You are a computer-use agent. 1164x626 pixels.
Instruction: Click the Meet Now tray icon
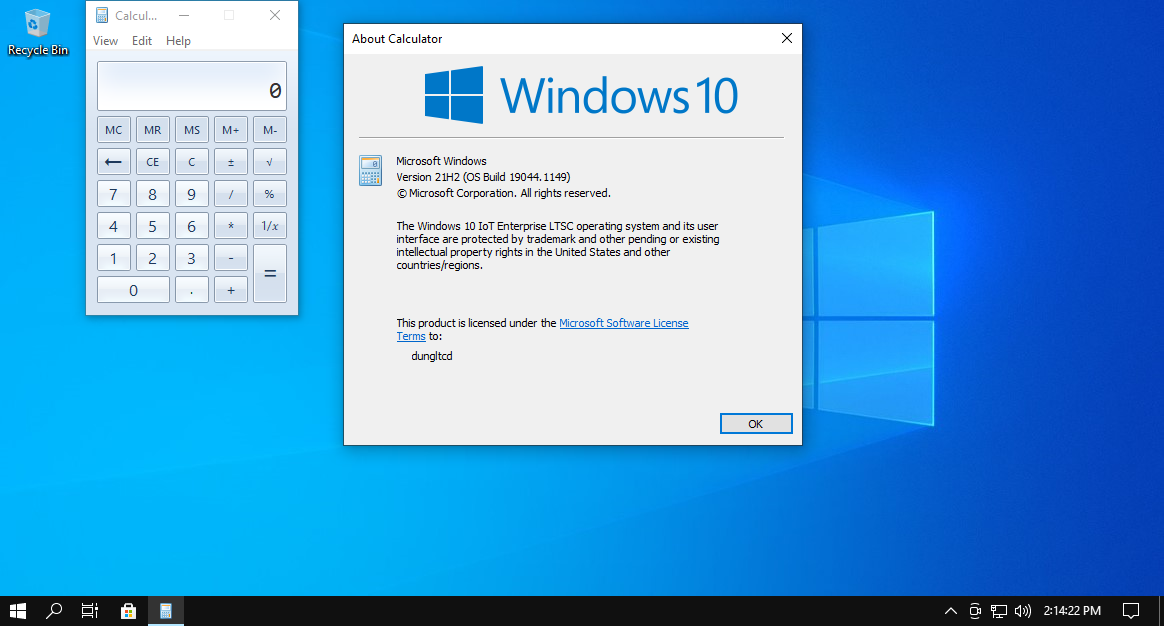(975, 611)
